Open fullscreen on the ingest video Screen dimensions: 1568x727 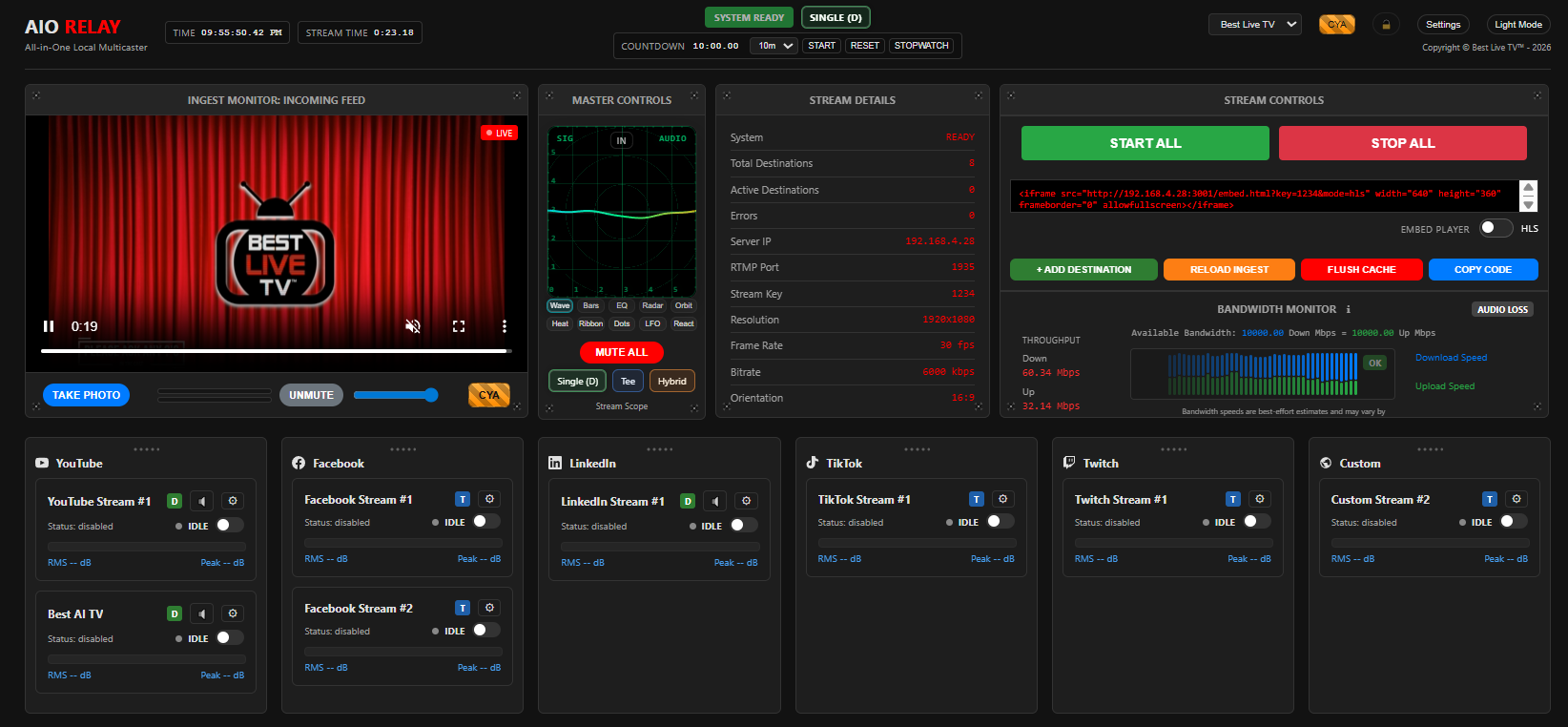[x=459, y=326]
